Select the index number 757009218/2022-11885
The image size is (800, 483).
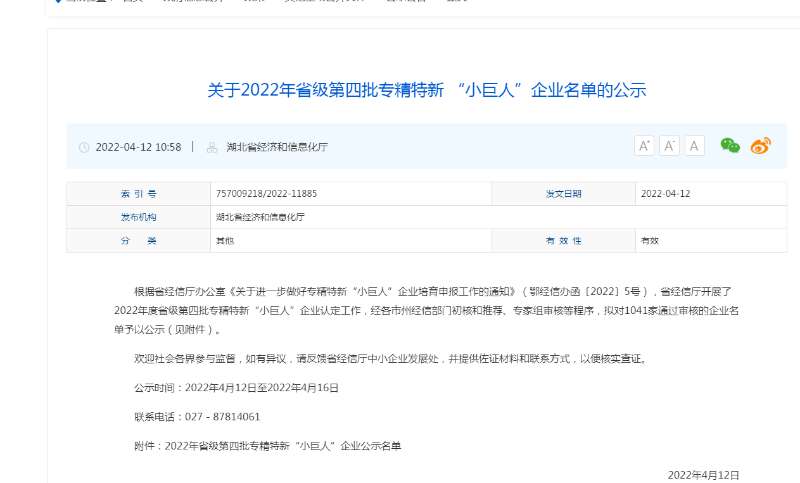click(266, 193)
